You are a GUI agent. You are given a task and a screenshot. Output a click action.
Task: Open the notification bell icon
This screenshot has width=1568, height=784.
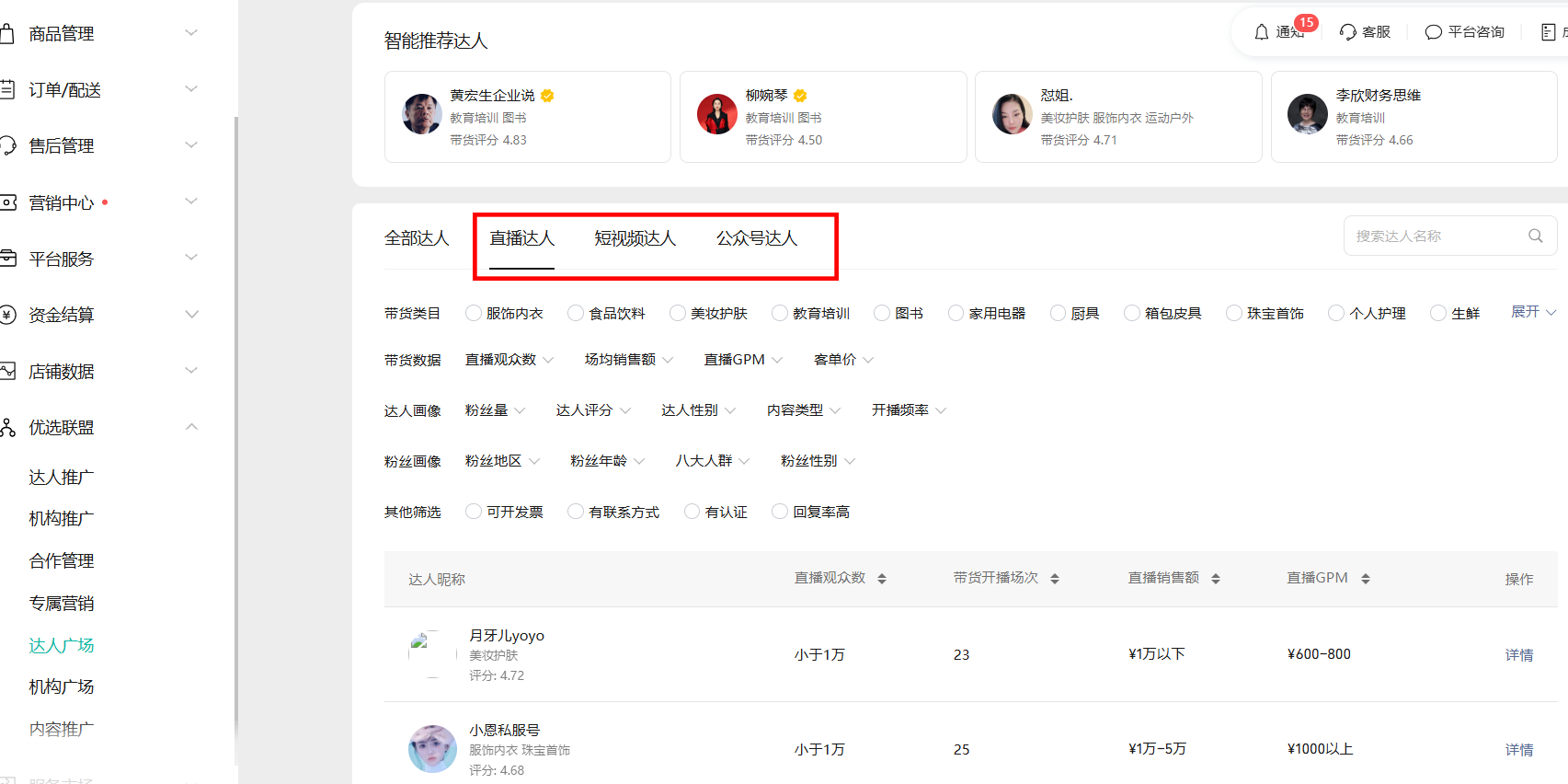[1262, 32]
